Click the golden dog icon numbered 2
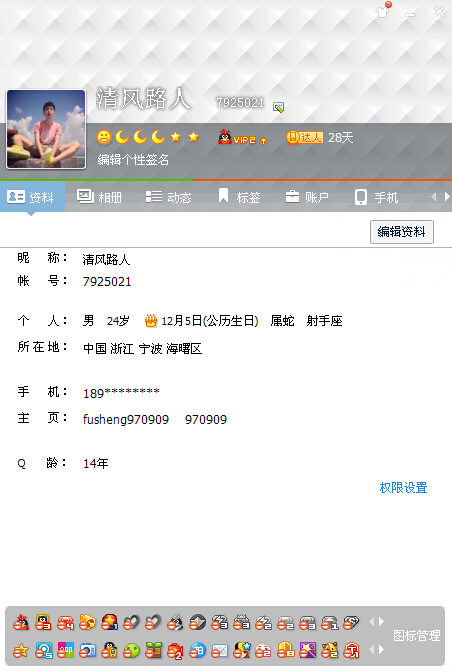This screenshot has width=452, height=672. pyautogui.click(x=329, y=651)
